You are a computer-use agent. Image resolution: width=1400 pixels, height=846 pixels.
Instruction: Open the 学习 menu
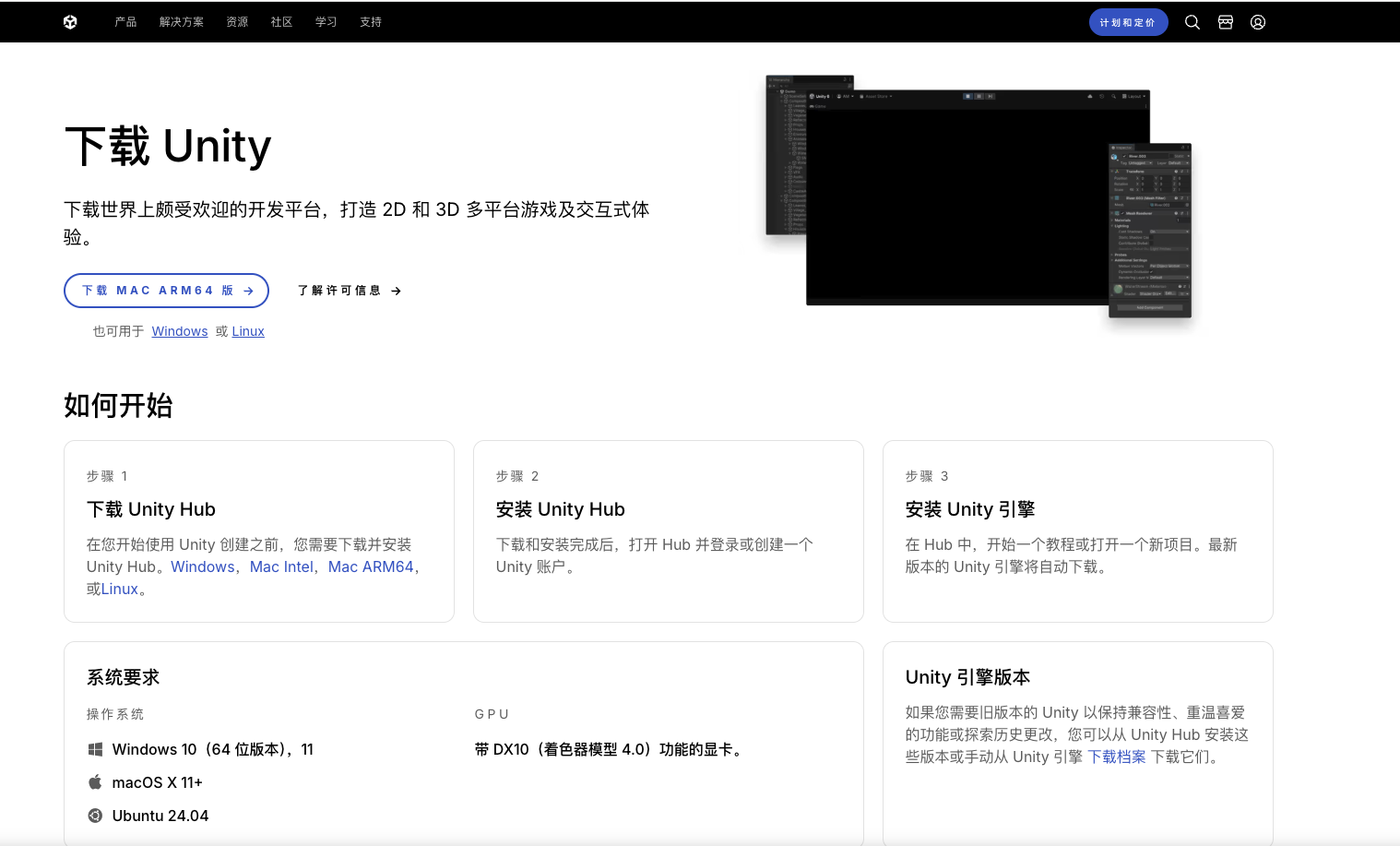[326, 22]
